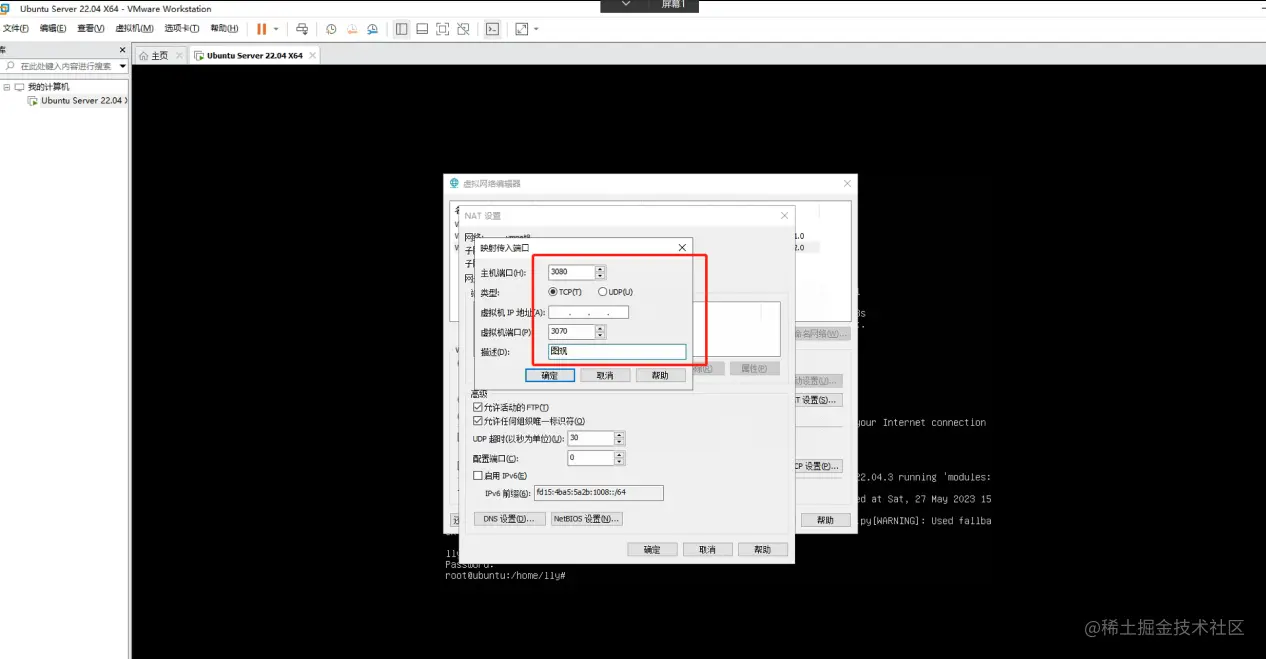1266x659 pixels.
Task: Decrease the 主机端口 value with down arrow
Action: coord(600,276)
